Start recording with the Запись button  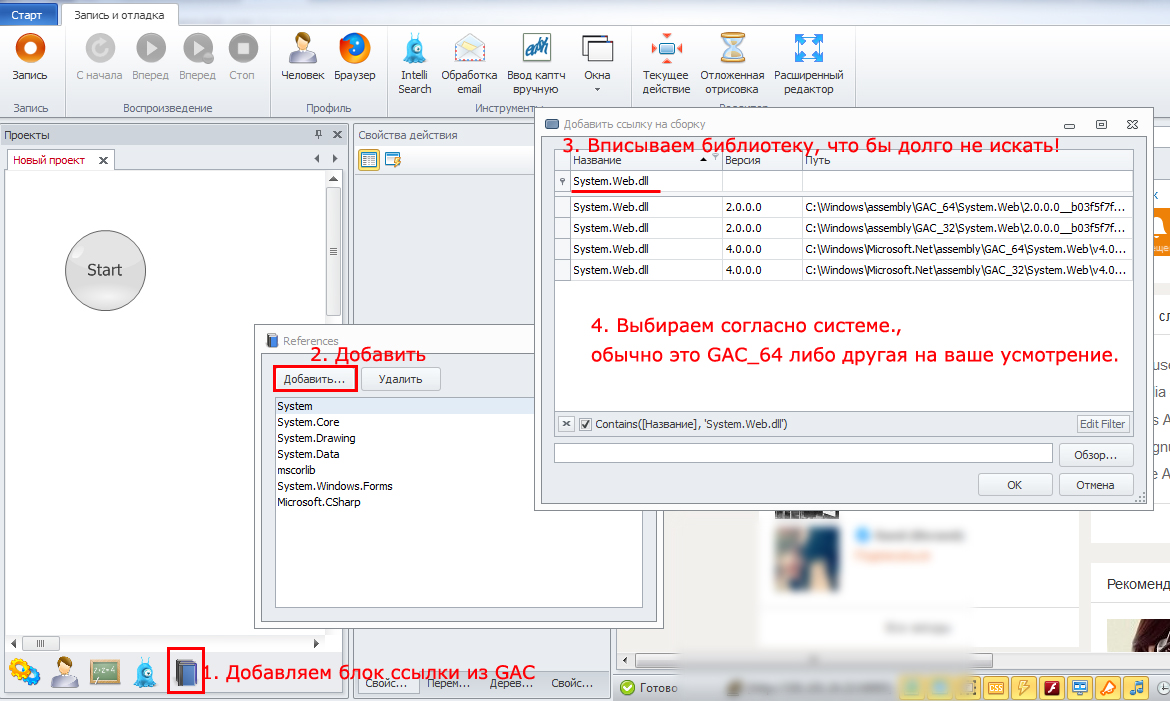(x=30, y=57)
